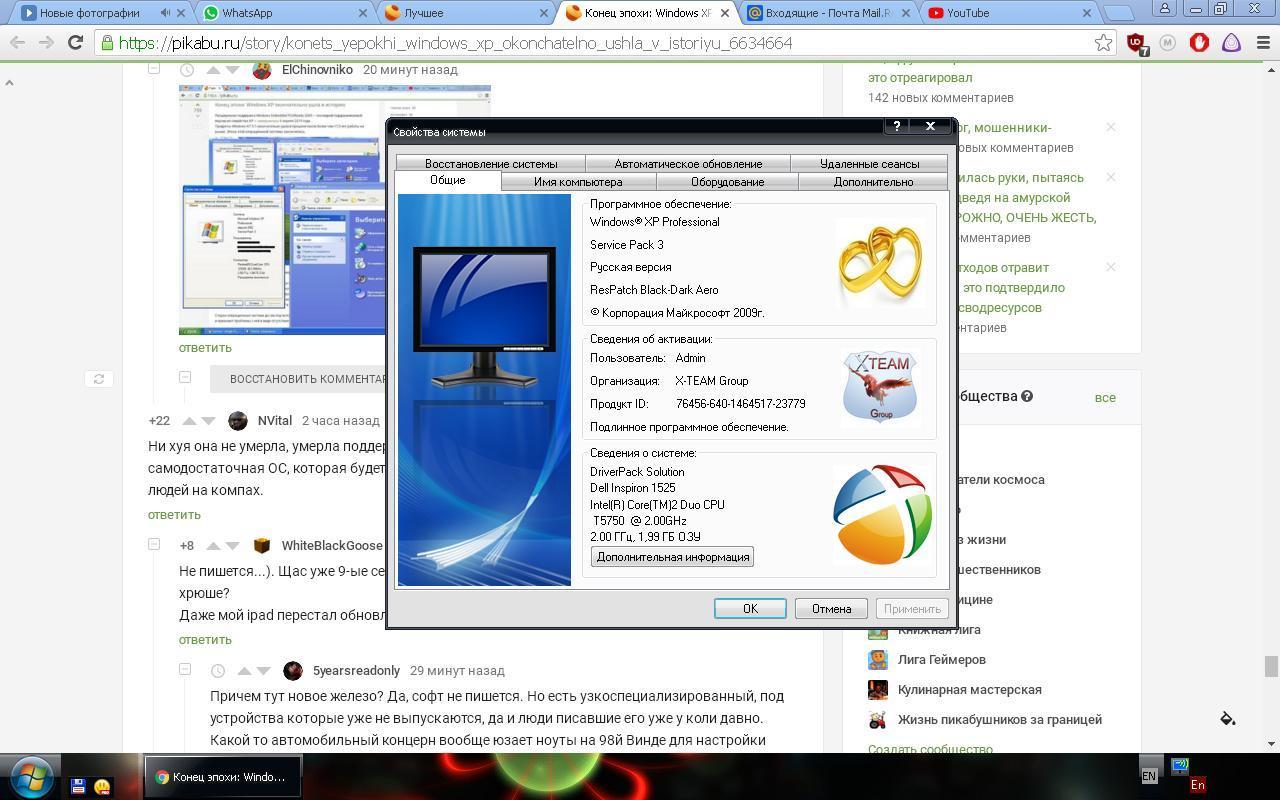Click the page vertical scrollbar thumb
This screenshot has width=1280, height=800.
[x=1271, y=667]
